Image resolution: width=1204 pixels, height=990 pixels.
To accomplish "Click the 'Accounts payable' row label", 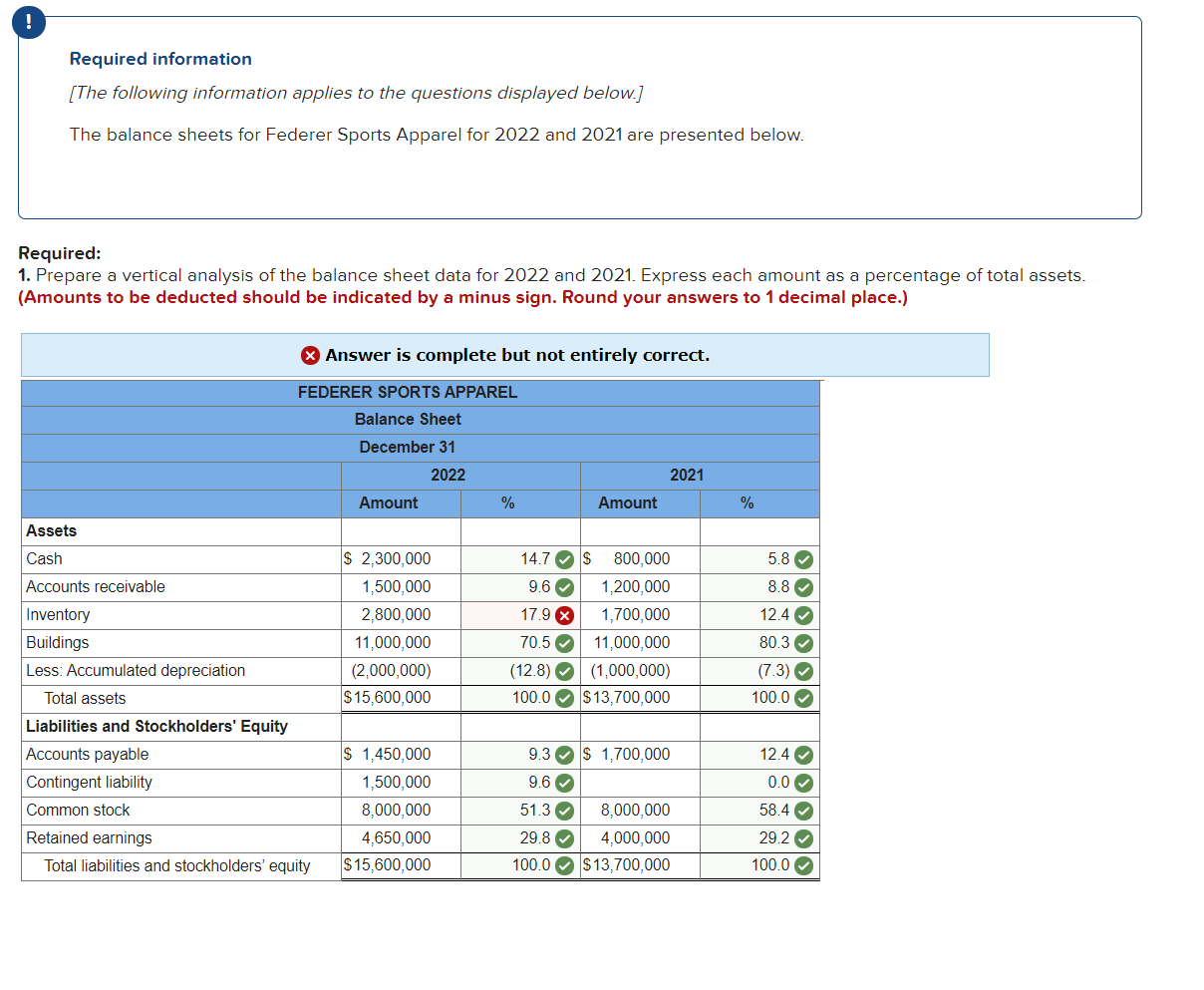I will pyautogui.click(x=87, y=755).
